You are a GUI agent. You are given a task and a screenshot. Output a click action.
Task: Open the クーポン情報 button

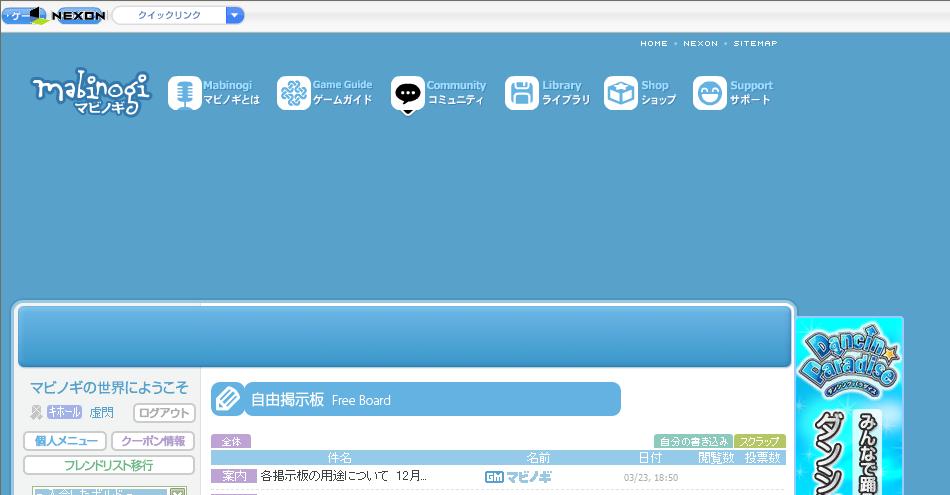pyautogui.click(x=153, y=441)
